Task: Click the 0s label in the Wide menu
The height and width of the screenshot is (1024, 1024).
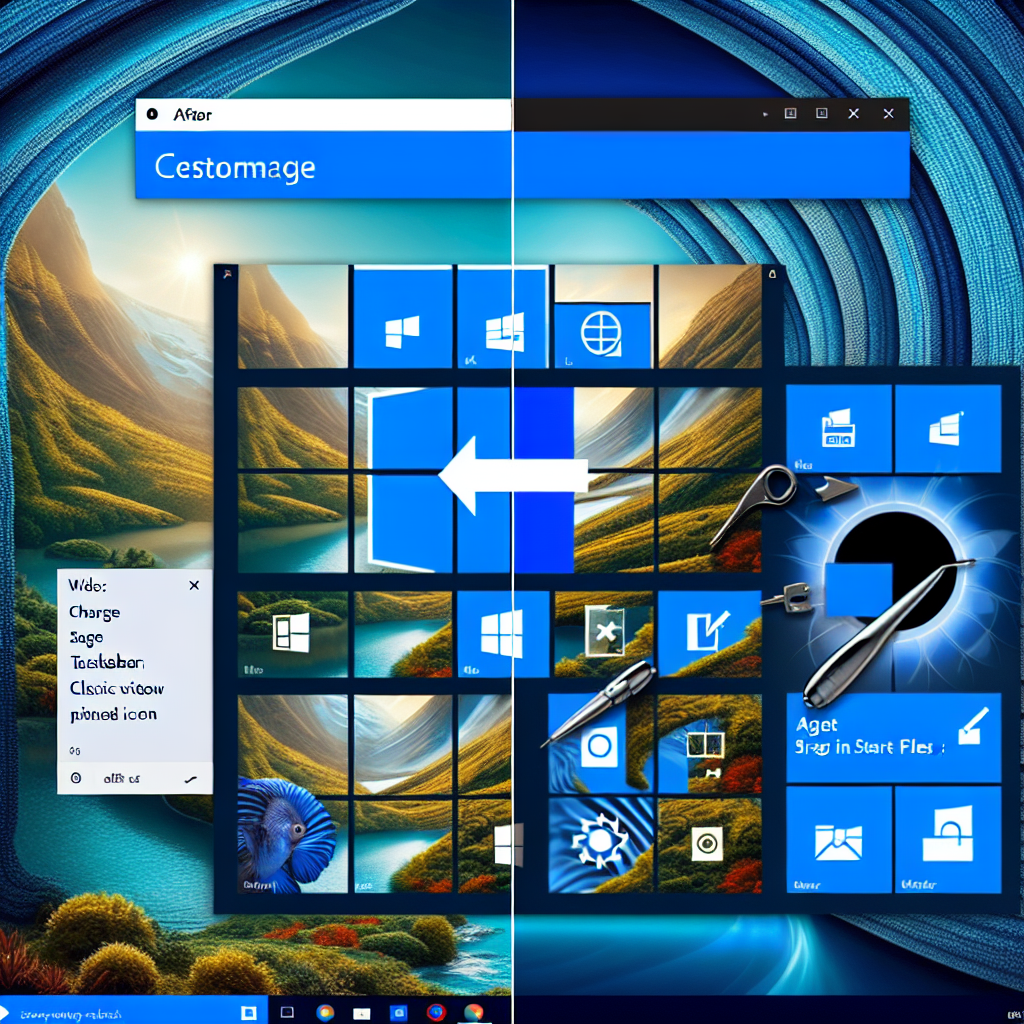Action: 74,751
